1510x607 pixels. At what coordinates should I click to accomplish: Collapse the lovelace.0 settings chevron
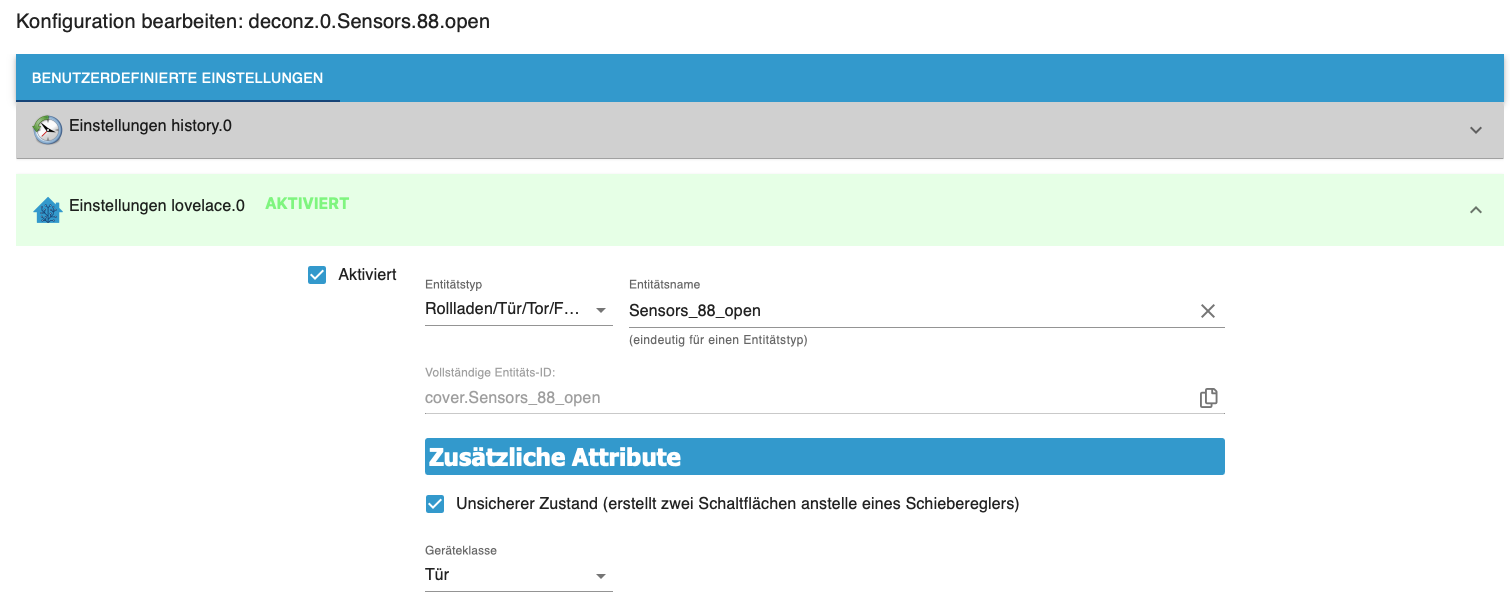[1475, 210]
